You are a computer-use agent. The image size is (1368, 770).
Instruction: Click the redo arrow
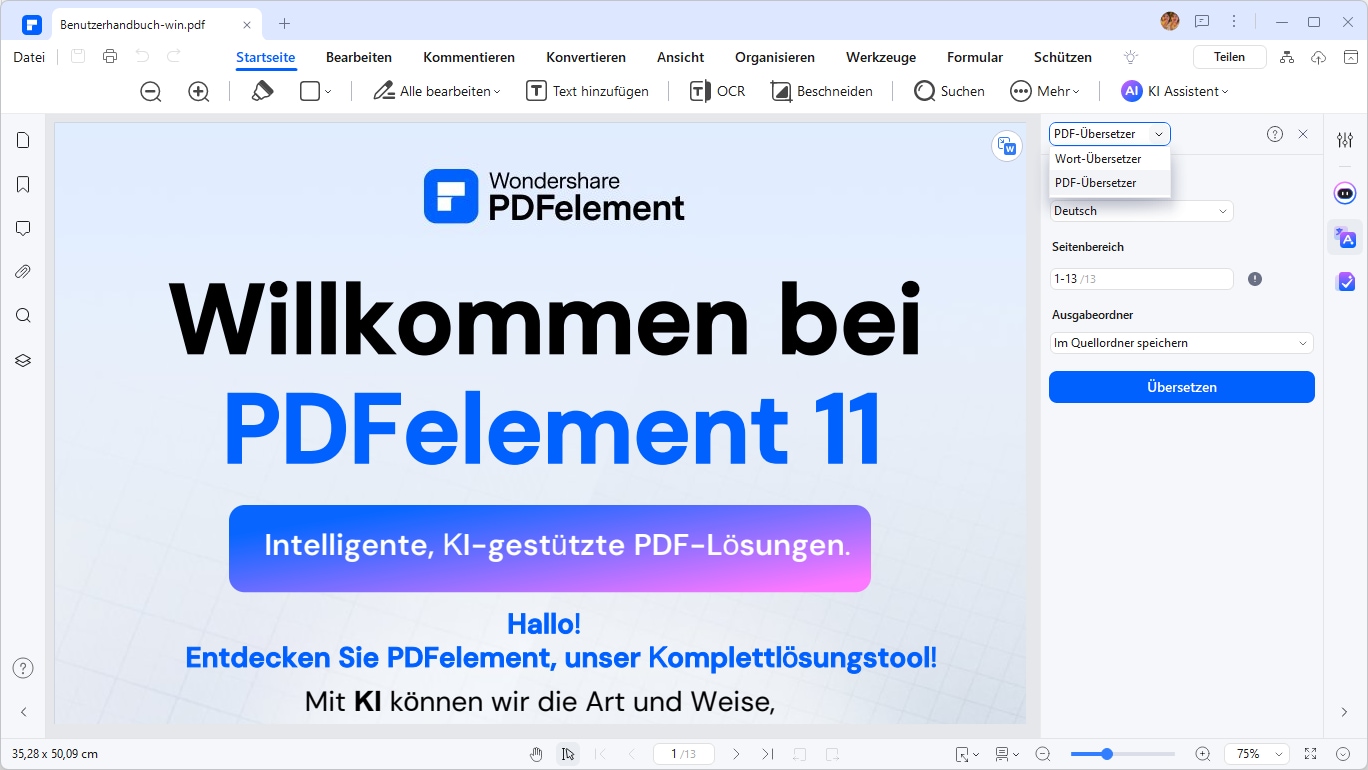(174, 57)
